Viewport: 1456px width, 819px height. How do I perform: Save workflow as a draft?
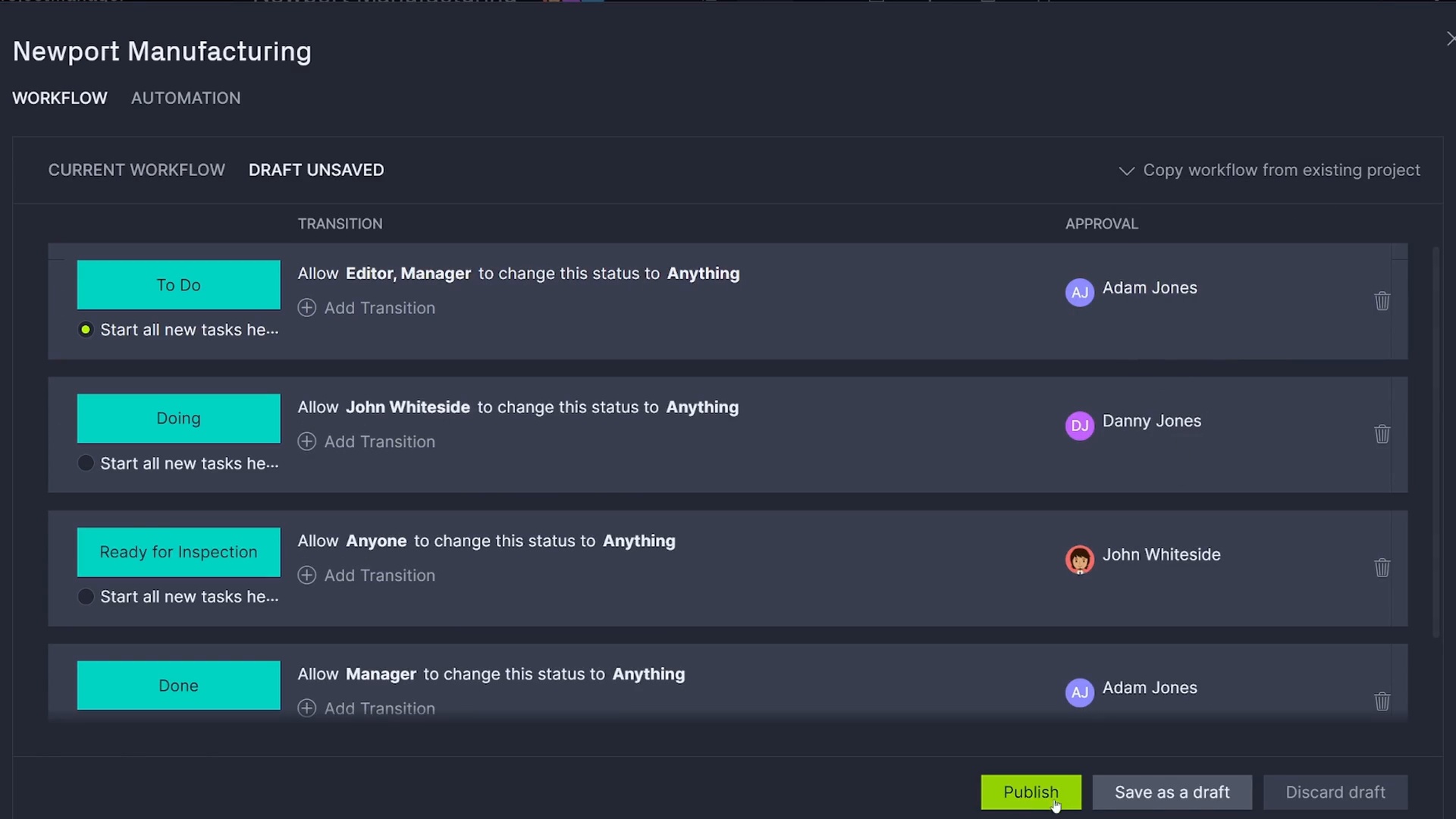1172,792
